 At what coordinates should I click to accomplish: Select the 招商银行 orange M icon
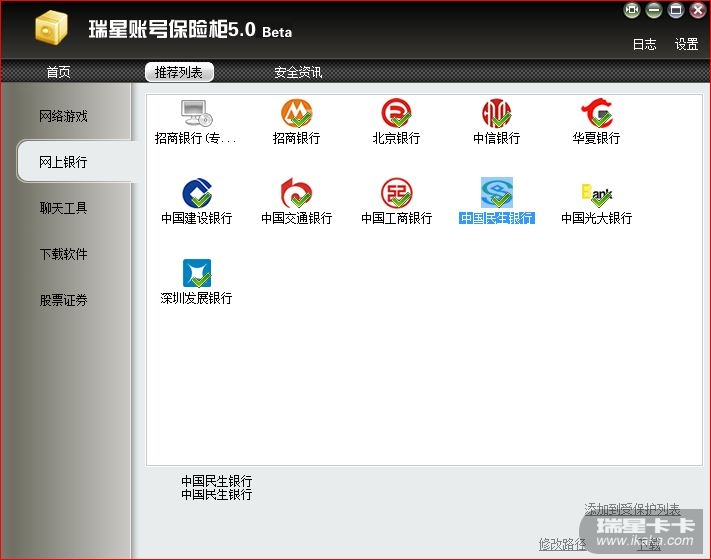coord(297,113)
